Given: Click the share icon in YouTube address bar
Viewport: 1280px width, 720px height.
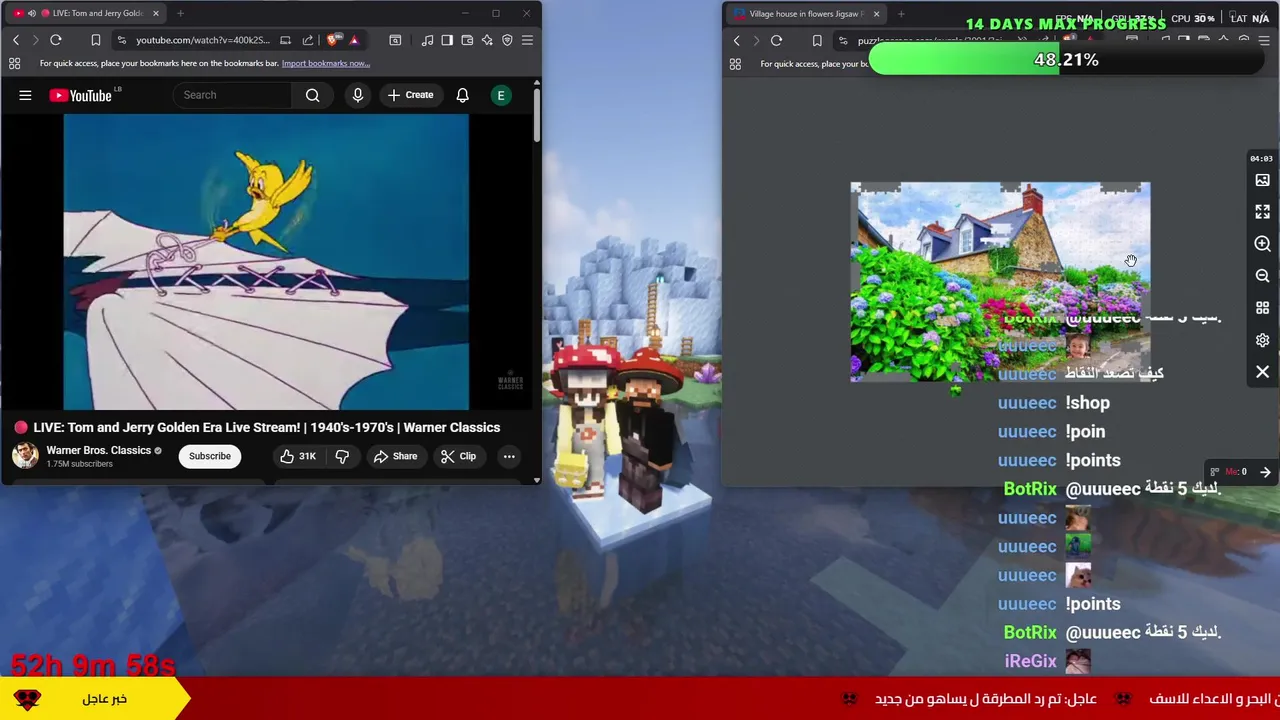Looking at the screenshot, I should 308,40.
